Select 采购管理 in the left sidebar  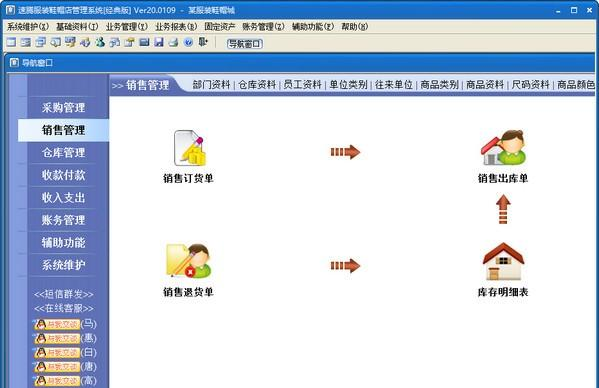coord(64,108)
